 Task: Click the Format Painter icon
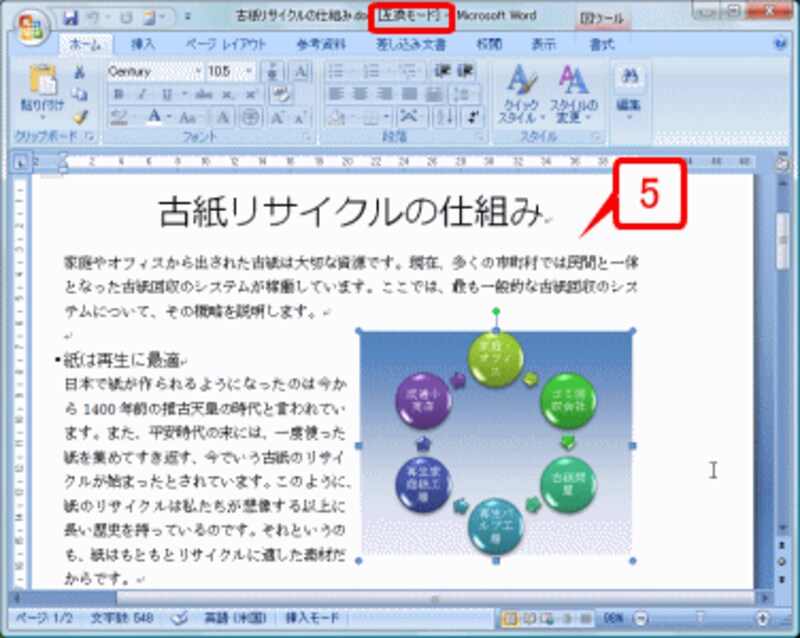[x=80, y=117]
